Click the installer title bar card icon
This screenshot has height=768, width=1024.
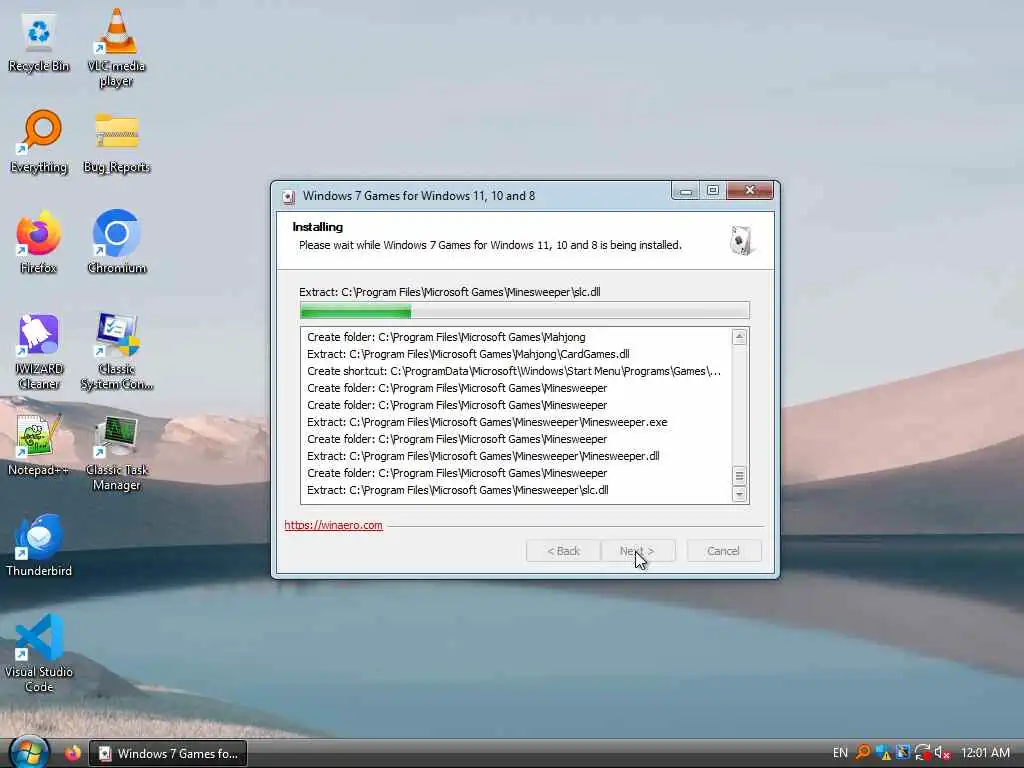(x=288, y=196)
